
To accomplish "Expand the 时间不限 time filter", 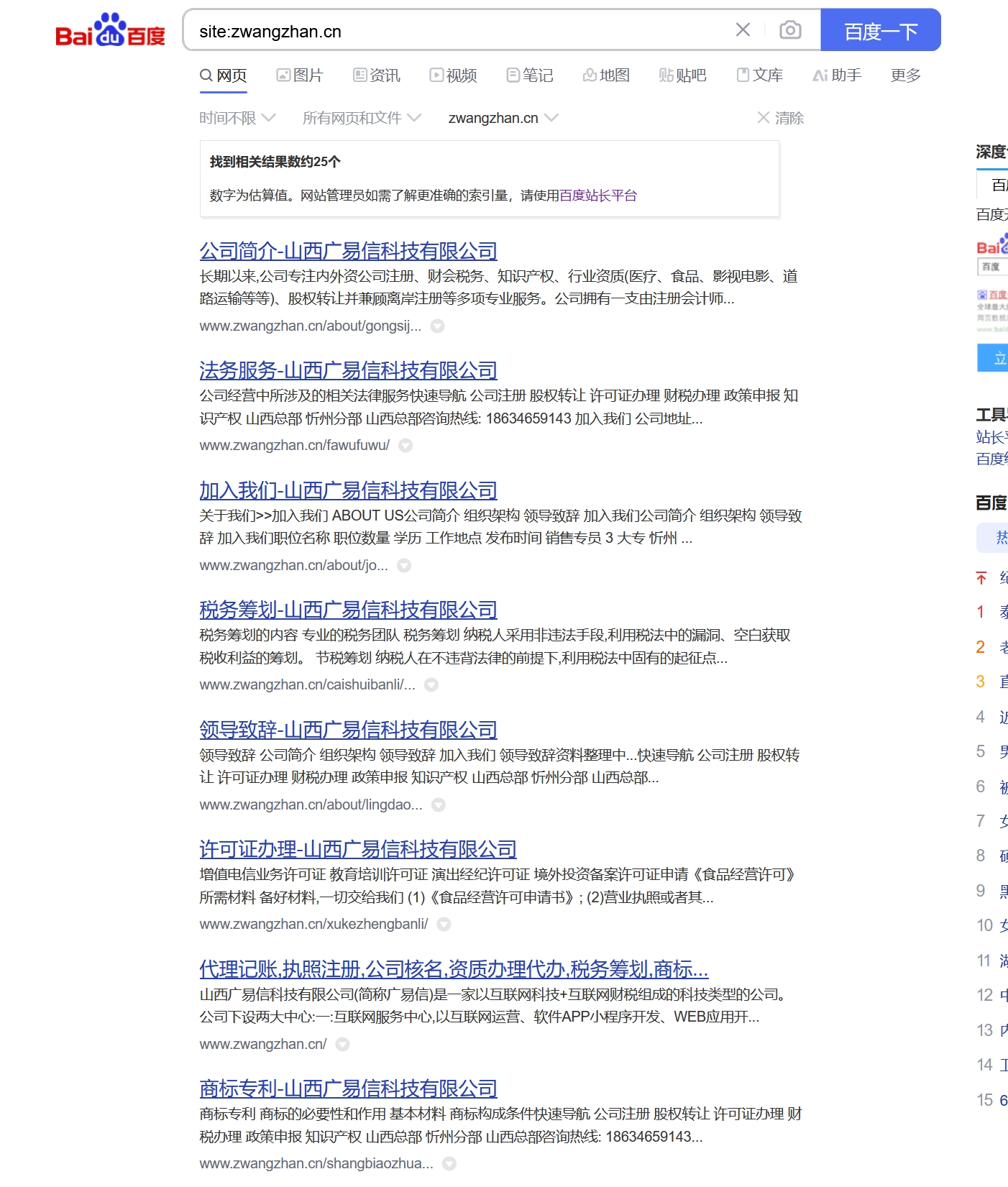I will pyautogui.click(x=237, y=118).
